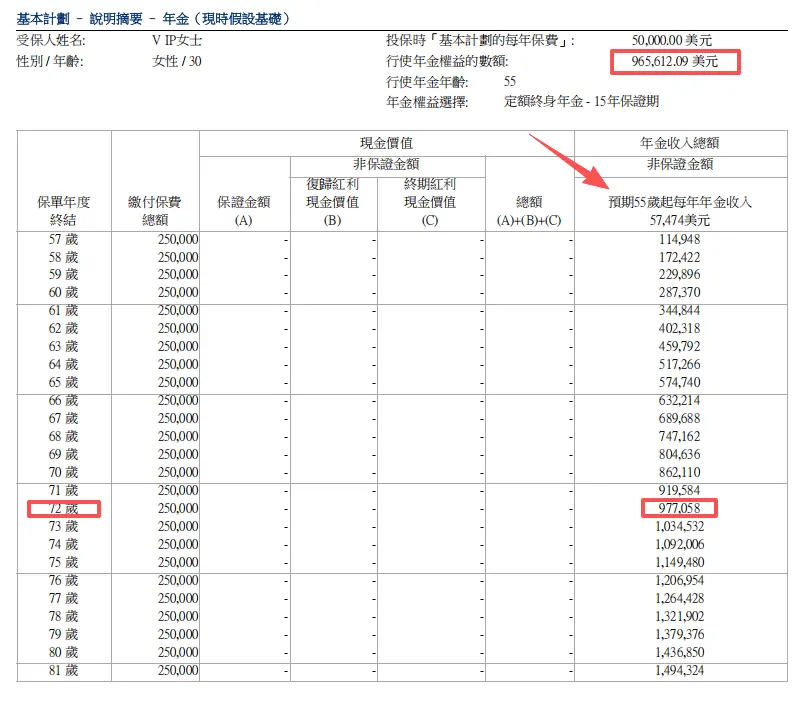Select the highlighted age cell 72 歲
The width and height of the screenshot is (811, 705).
pos(64,508)
